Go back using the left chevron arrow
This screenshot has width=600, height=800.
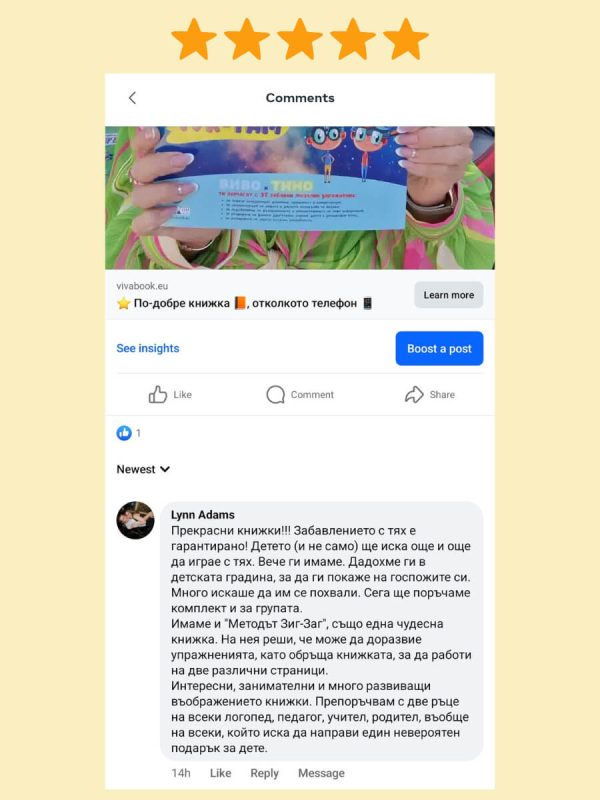coord(132,98)
